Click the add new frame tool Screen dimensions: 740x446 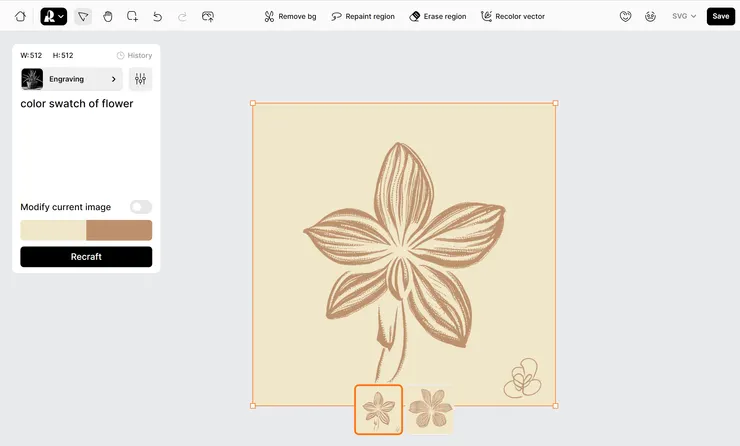(x=133, y=17)
